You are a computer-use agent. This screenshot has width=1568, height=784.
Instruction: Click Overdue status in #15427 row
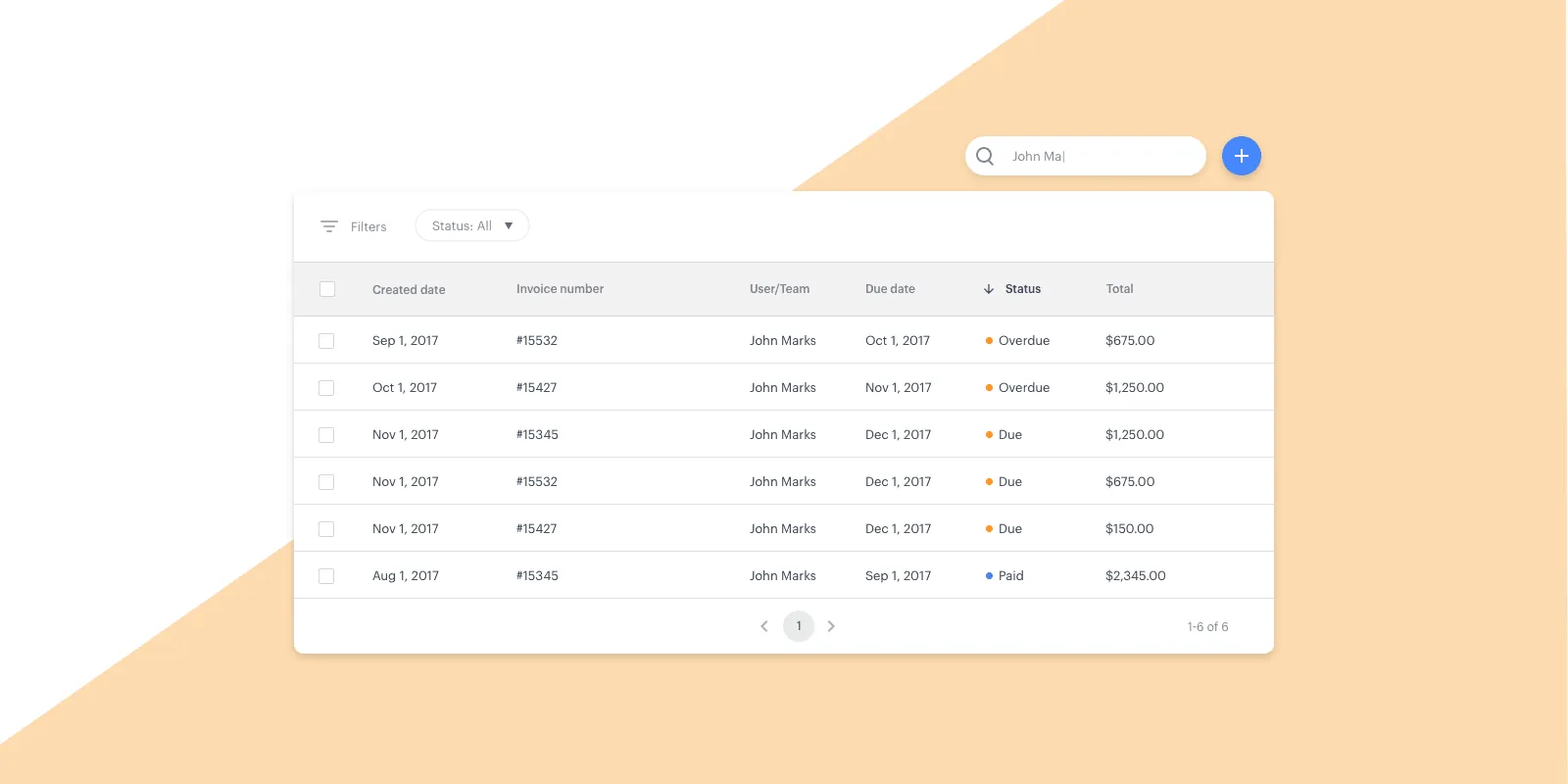point(1024,388)
